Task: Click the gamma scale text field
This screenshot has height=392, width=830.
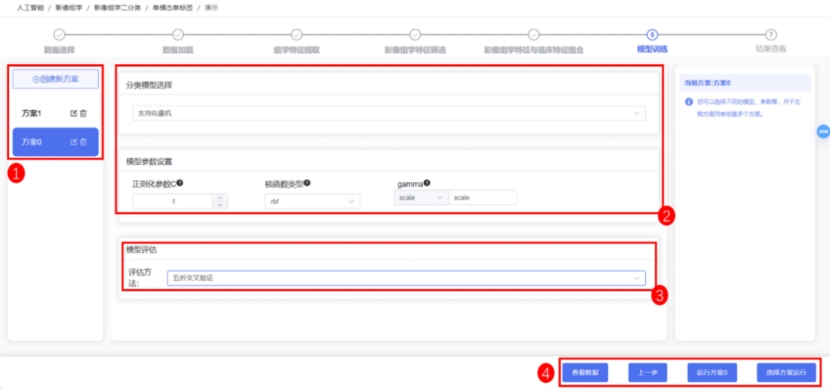Action: pos(482,197)
